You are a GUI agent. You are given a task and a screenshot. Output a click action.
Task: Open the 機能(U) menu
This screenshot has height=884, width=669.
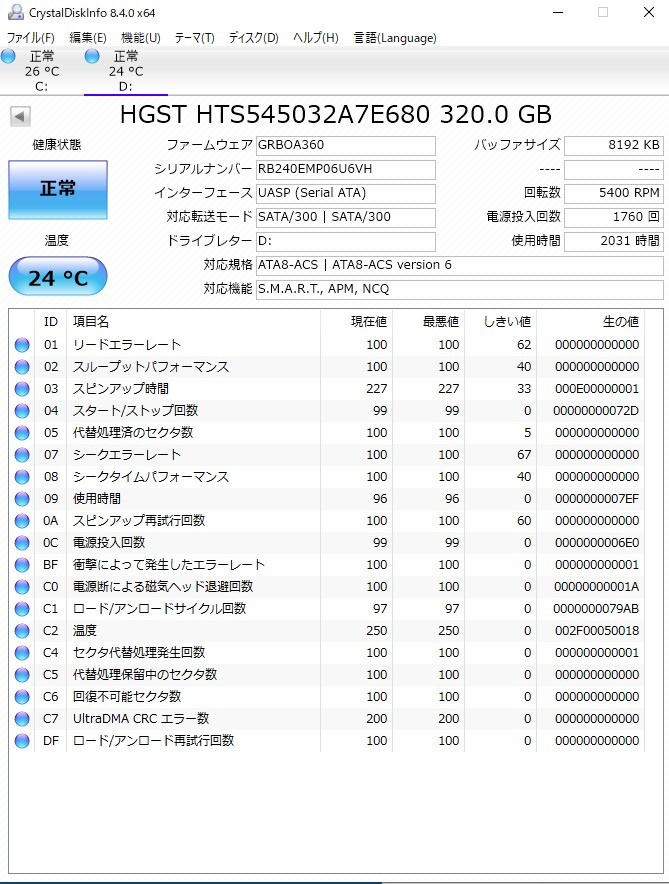click(141, 38)
